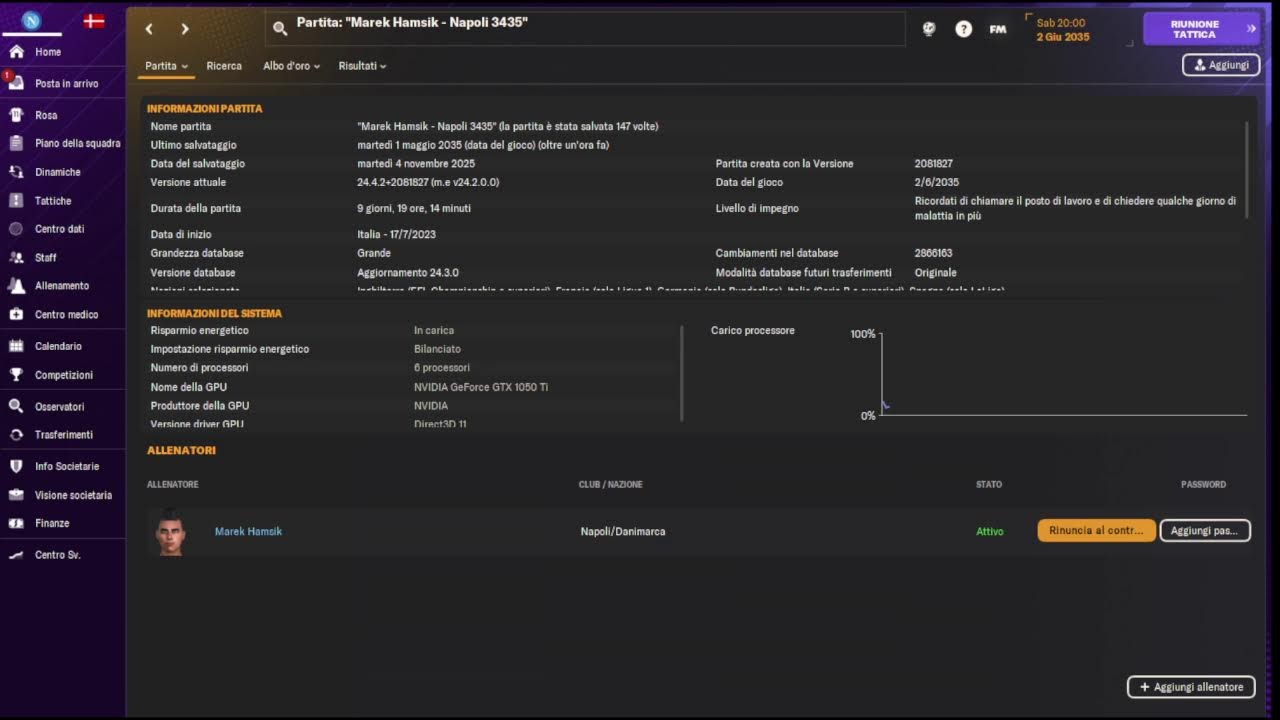
Task: Click the game date Sab 20:00 display
Action: [x=1063, y=30]
